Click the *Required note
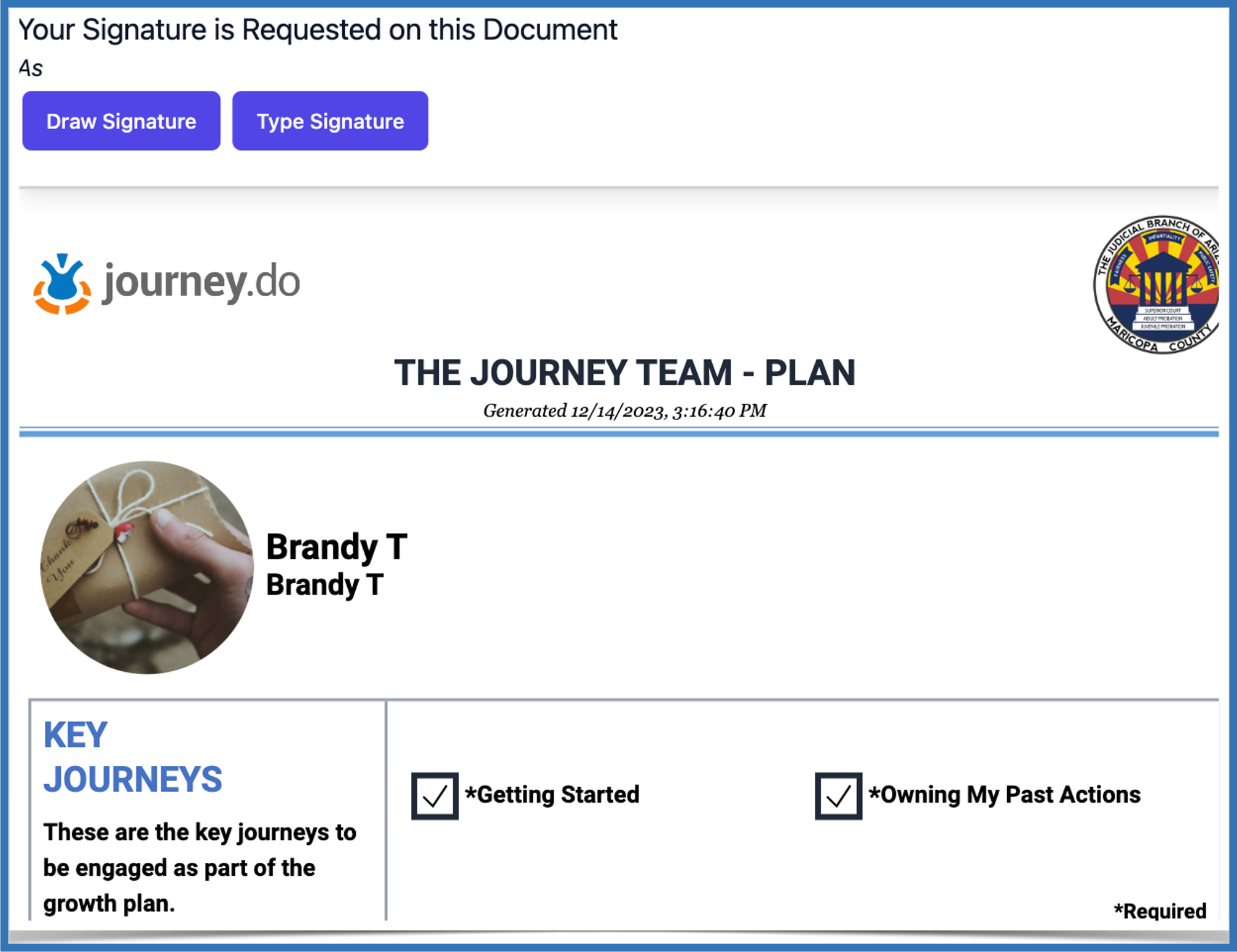 point(1160,911)
